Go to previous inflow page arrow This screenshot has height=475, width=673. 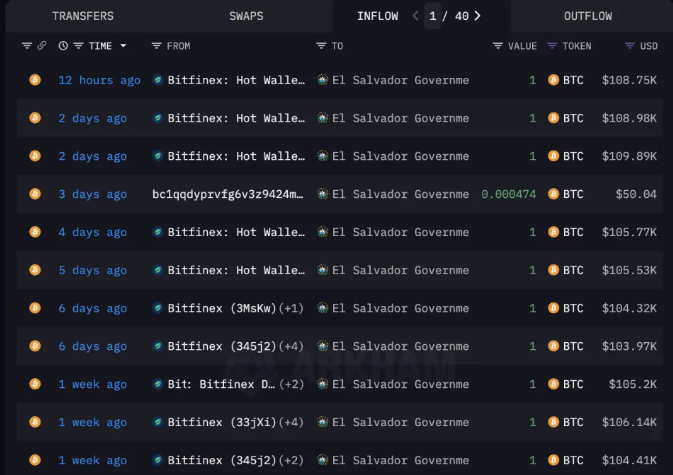(x=415, y=16)
